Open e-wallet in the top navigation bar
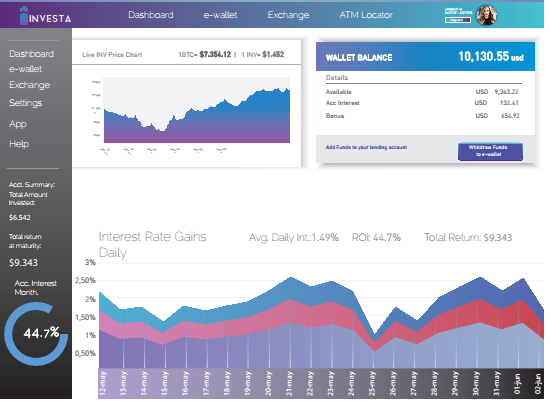Image resolution: width=550 pixels, height=404 pixels. tap(220, 15)
